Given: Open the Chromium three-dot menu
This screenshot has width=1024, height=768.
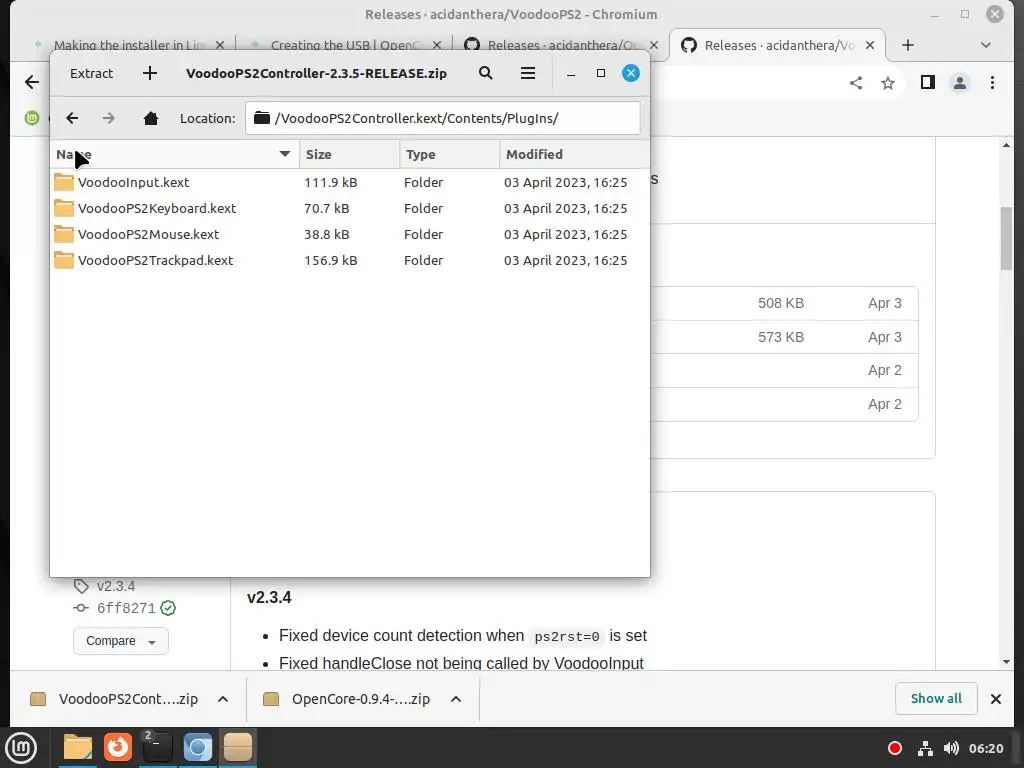Looking at the screenshot, I should click(x=993, y=83).
